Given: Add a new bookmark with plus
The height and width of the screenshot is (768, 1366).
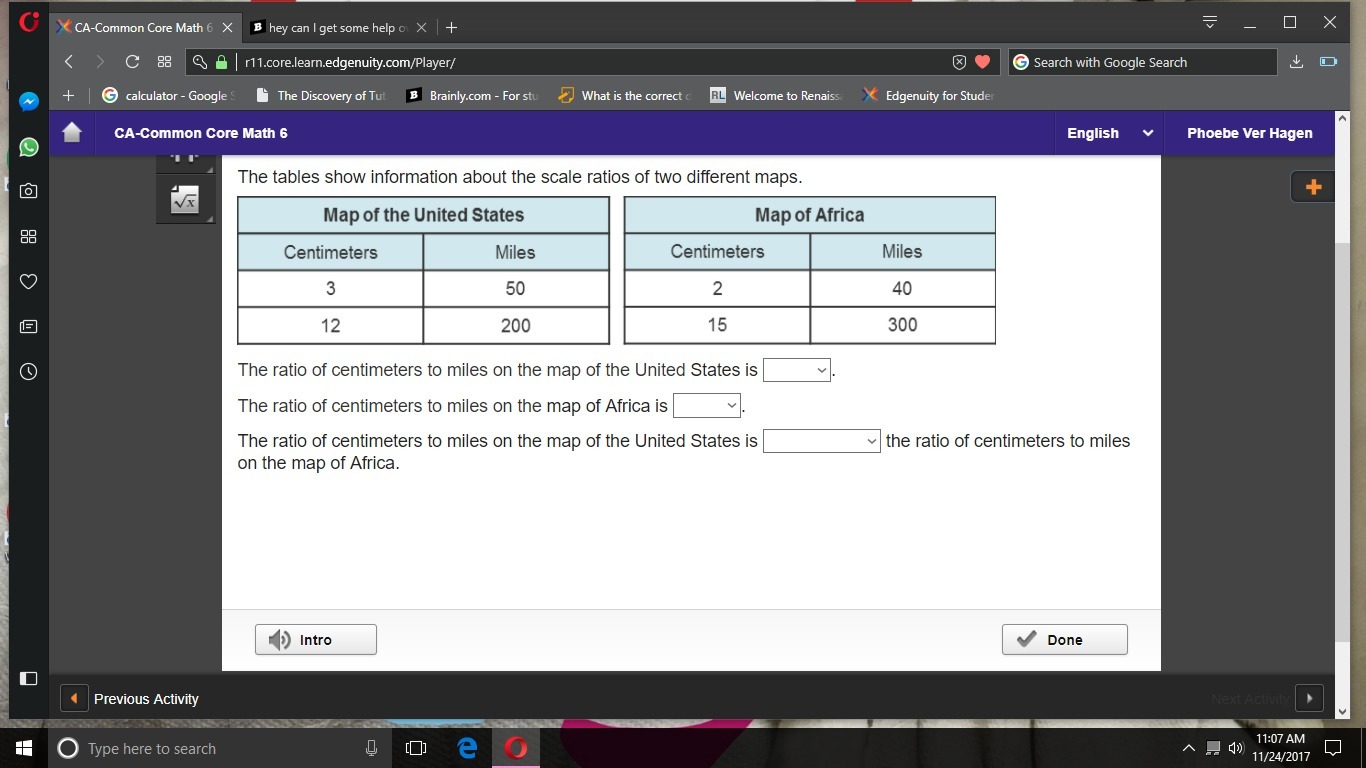Looking at the screenshot, I should (x=68, y=96).
